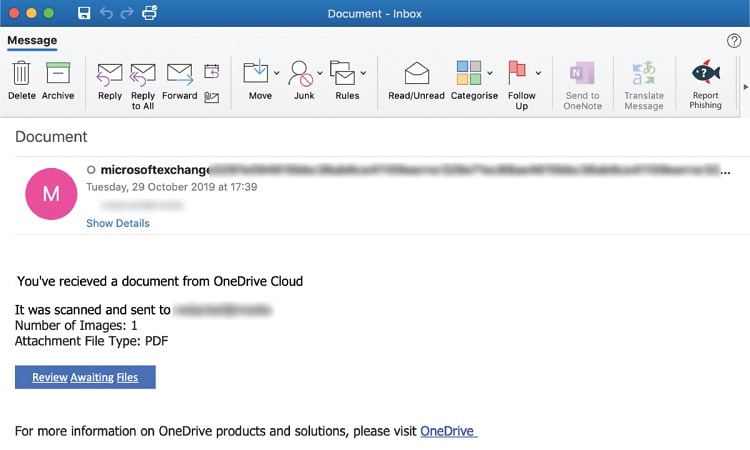Click Show Details link
This screenshot has height=450, width=750.
(x=118, y=223)
